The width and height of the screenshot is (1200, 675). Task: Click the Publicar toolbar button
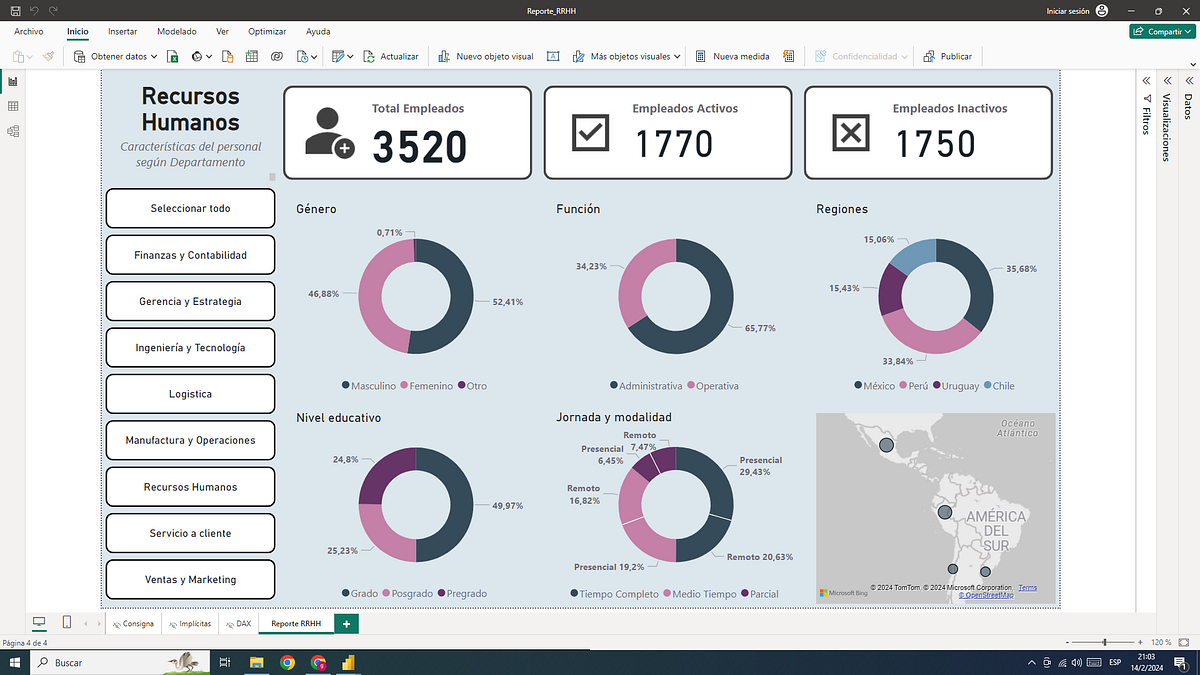point(948,57)
